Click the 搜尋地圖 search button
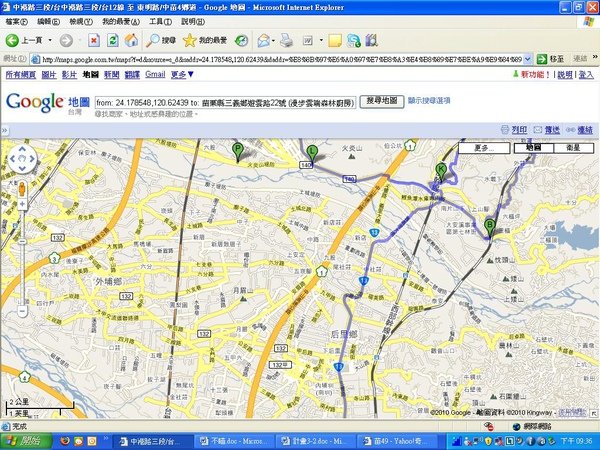Screen dimensions: 600x450 coord(382,101)
